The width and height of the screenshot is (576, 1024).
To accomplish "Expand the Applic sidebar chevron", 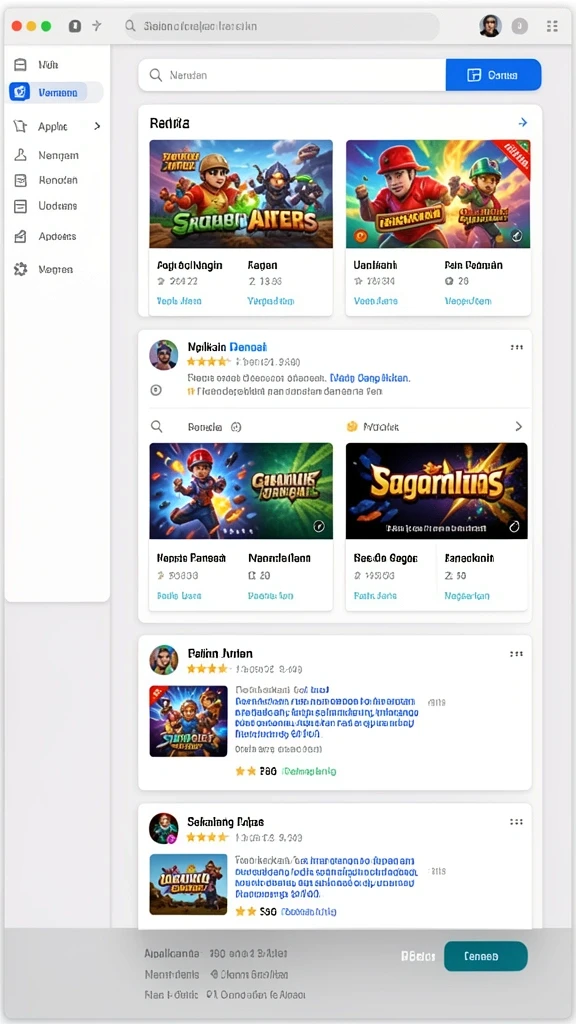I will 97,126.
